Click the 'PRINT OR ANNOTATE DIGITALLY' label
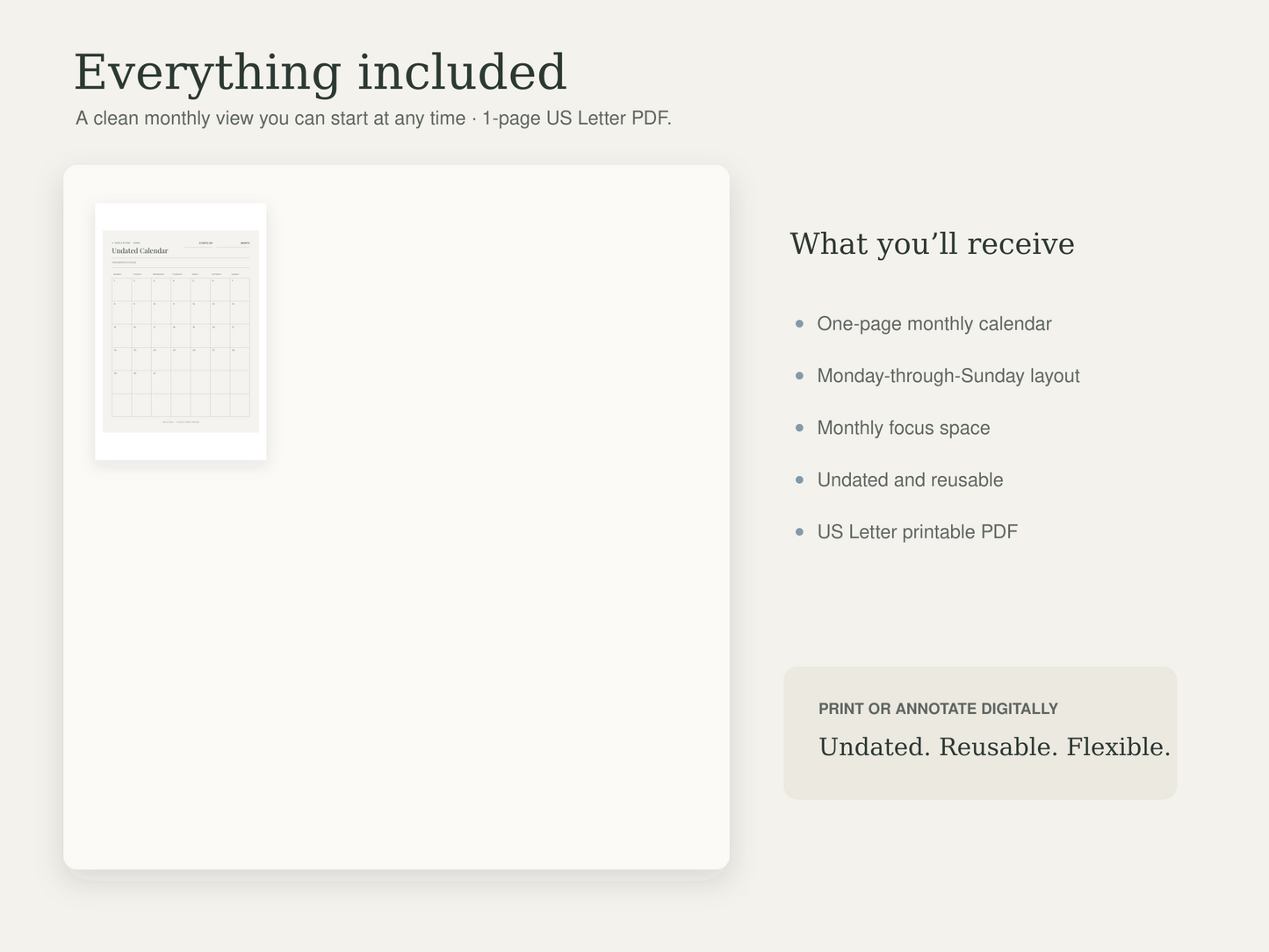 [938, 709]
